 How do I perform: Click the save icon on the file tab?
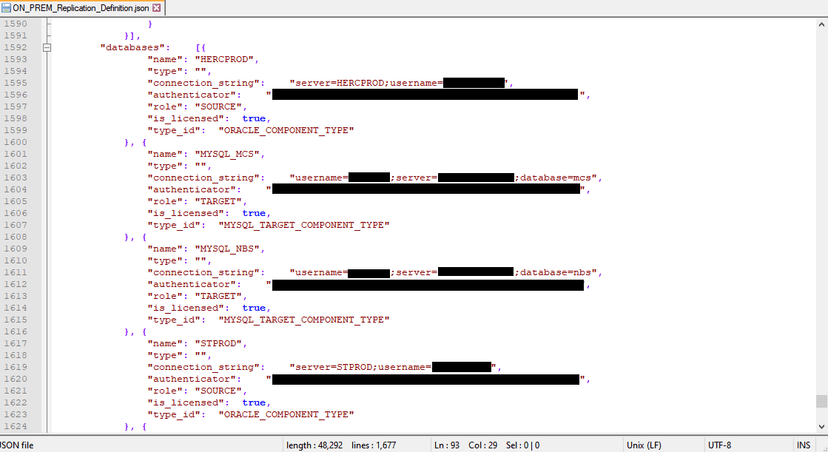coord(6,8)
